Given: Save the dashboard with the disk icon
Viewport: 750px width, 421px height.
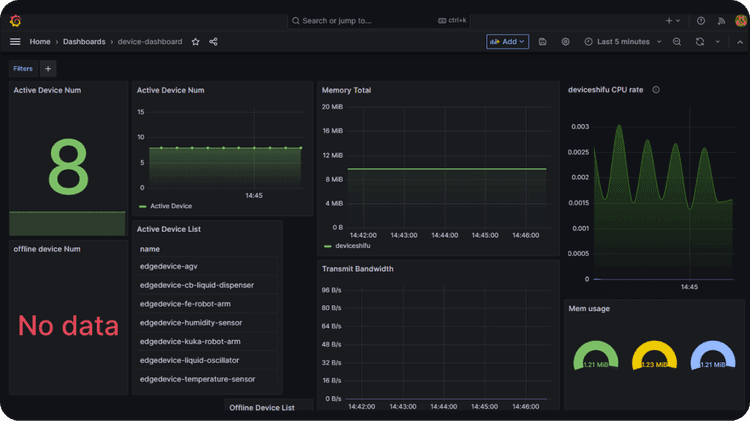Looking at the screenshot, I should click(543, 42).
